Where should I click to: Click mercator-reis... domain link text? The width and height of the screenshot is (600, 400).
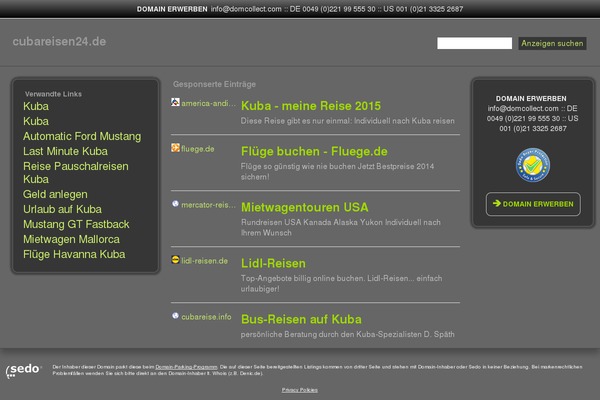coord(208,205)
